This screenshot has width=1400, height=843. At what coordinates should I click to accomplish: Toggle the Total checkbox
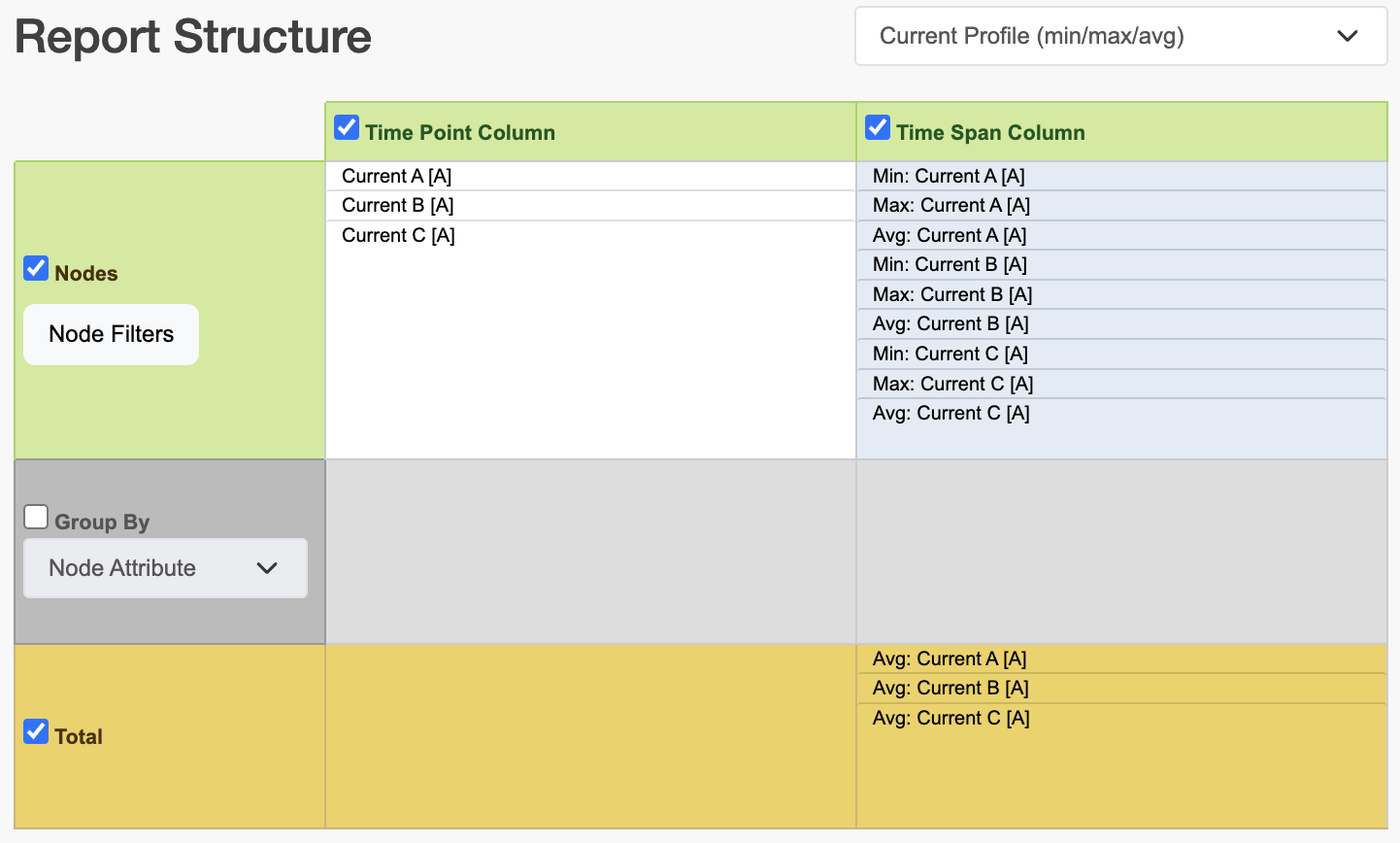click(x=36, y=731)
